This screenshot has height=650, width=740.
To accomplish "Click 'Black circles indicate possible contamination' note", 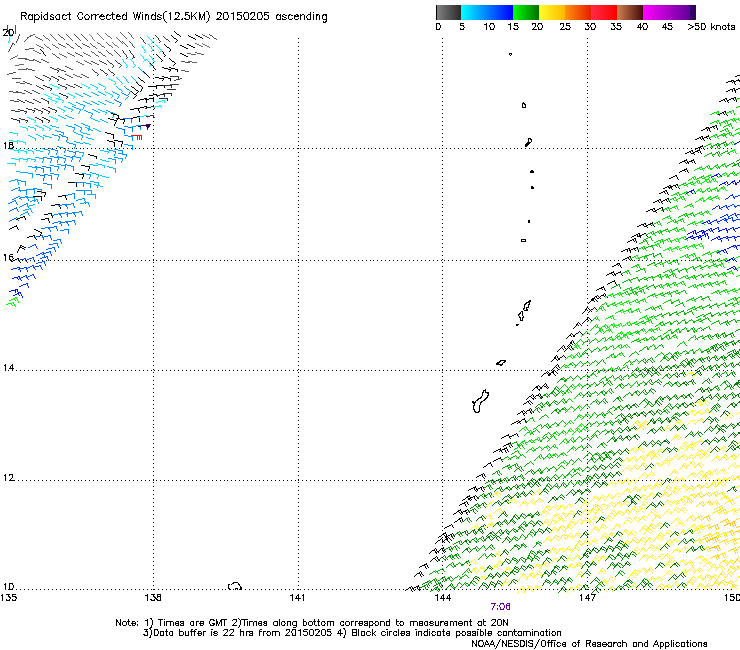I will (456, 633).
